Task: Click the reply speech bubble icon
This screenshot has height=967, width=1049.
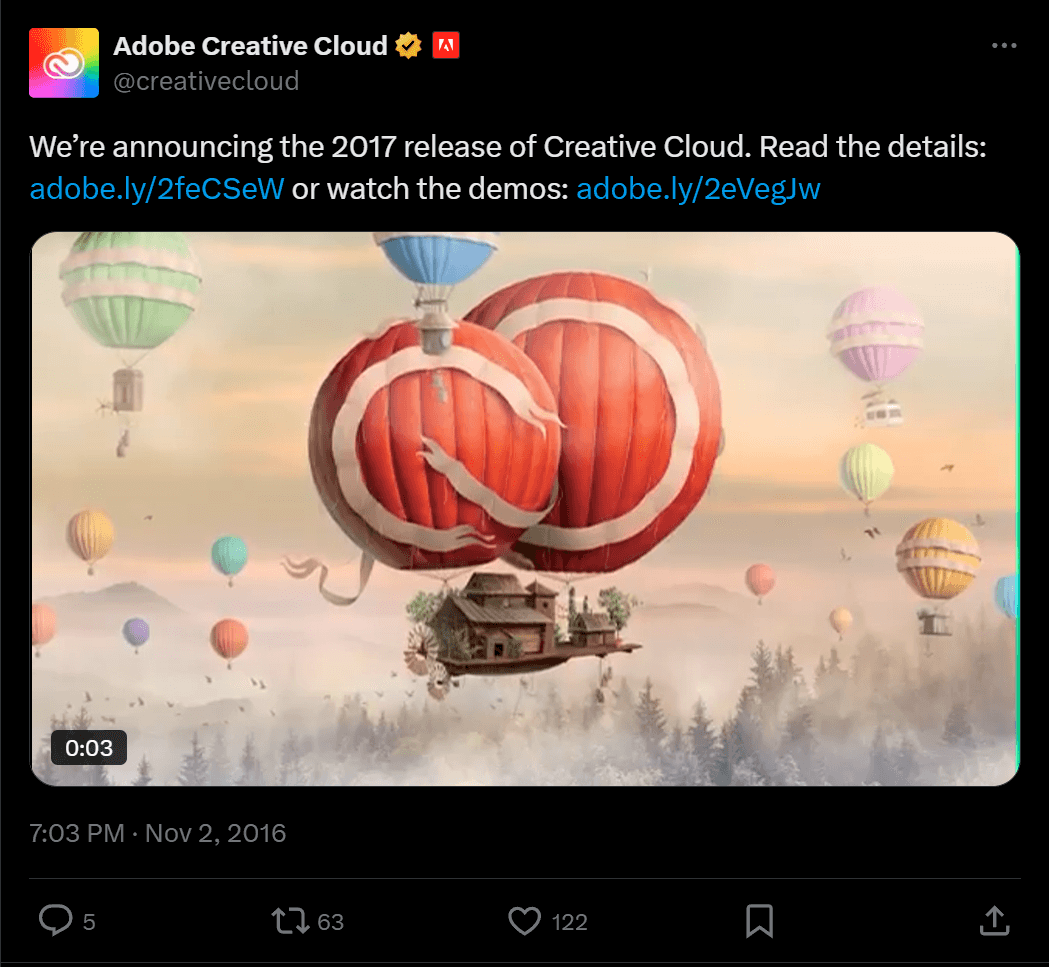Action: (54, 920)
